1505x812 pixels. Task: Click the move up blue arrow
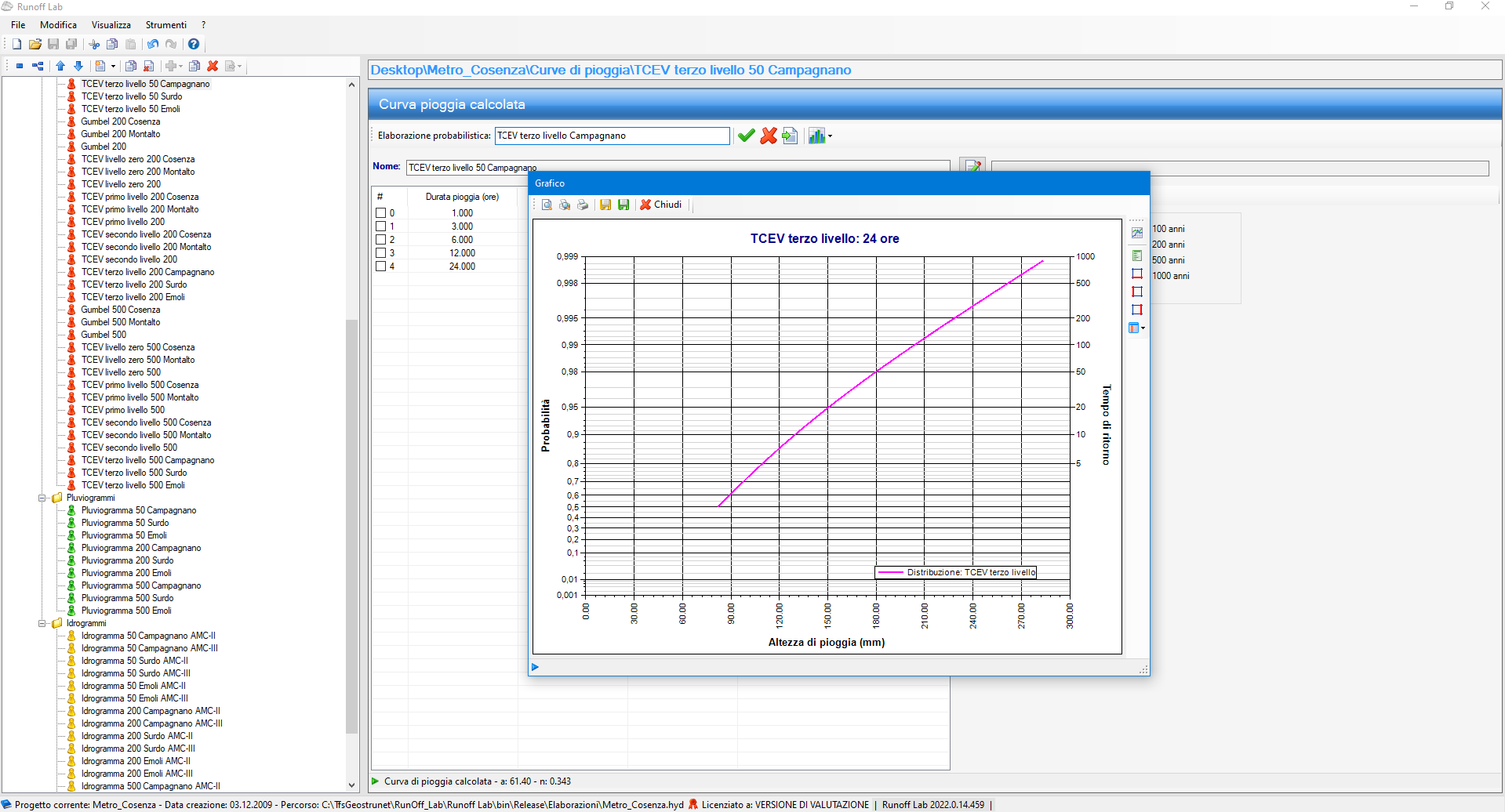60,66
